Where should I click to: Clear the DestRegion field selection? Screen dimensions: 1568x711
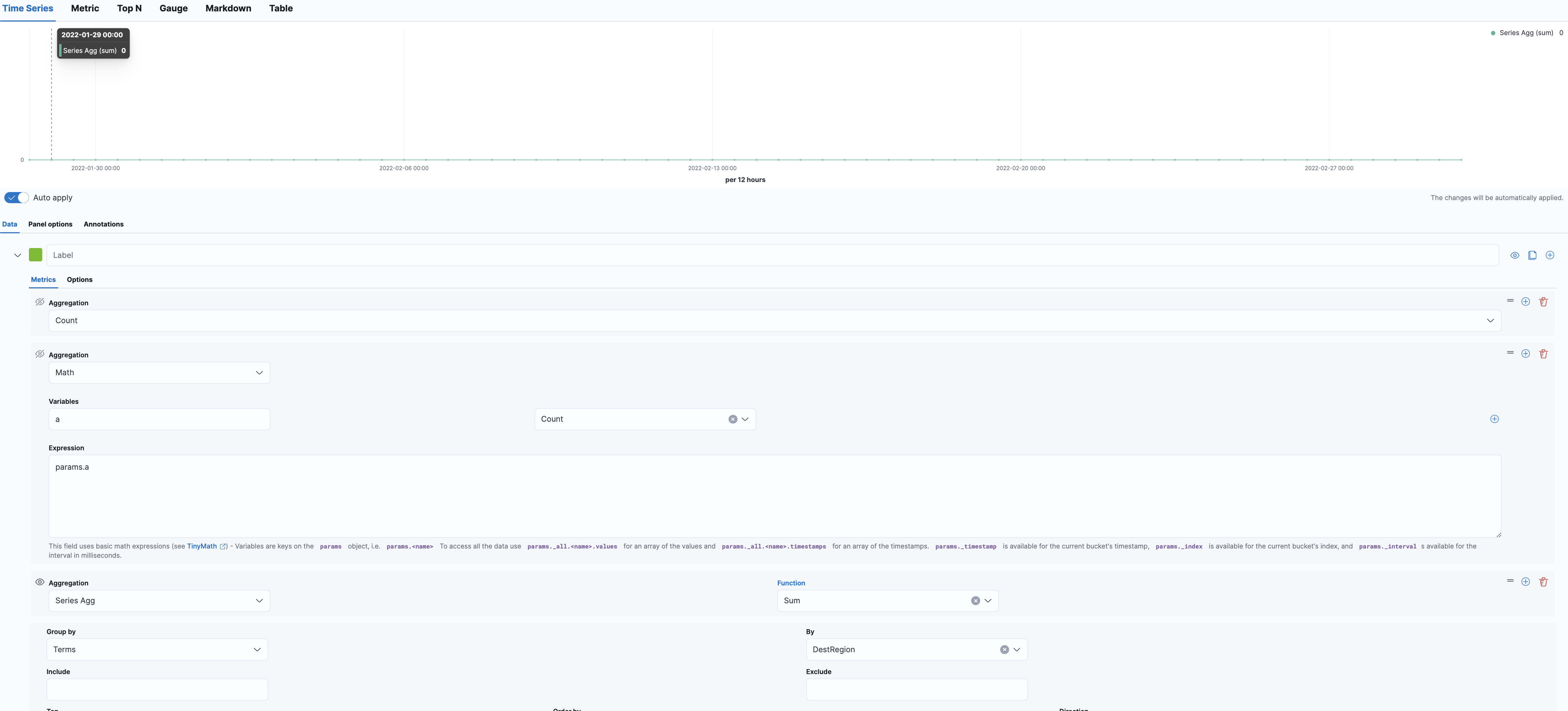1004,649
